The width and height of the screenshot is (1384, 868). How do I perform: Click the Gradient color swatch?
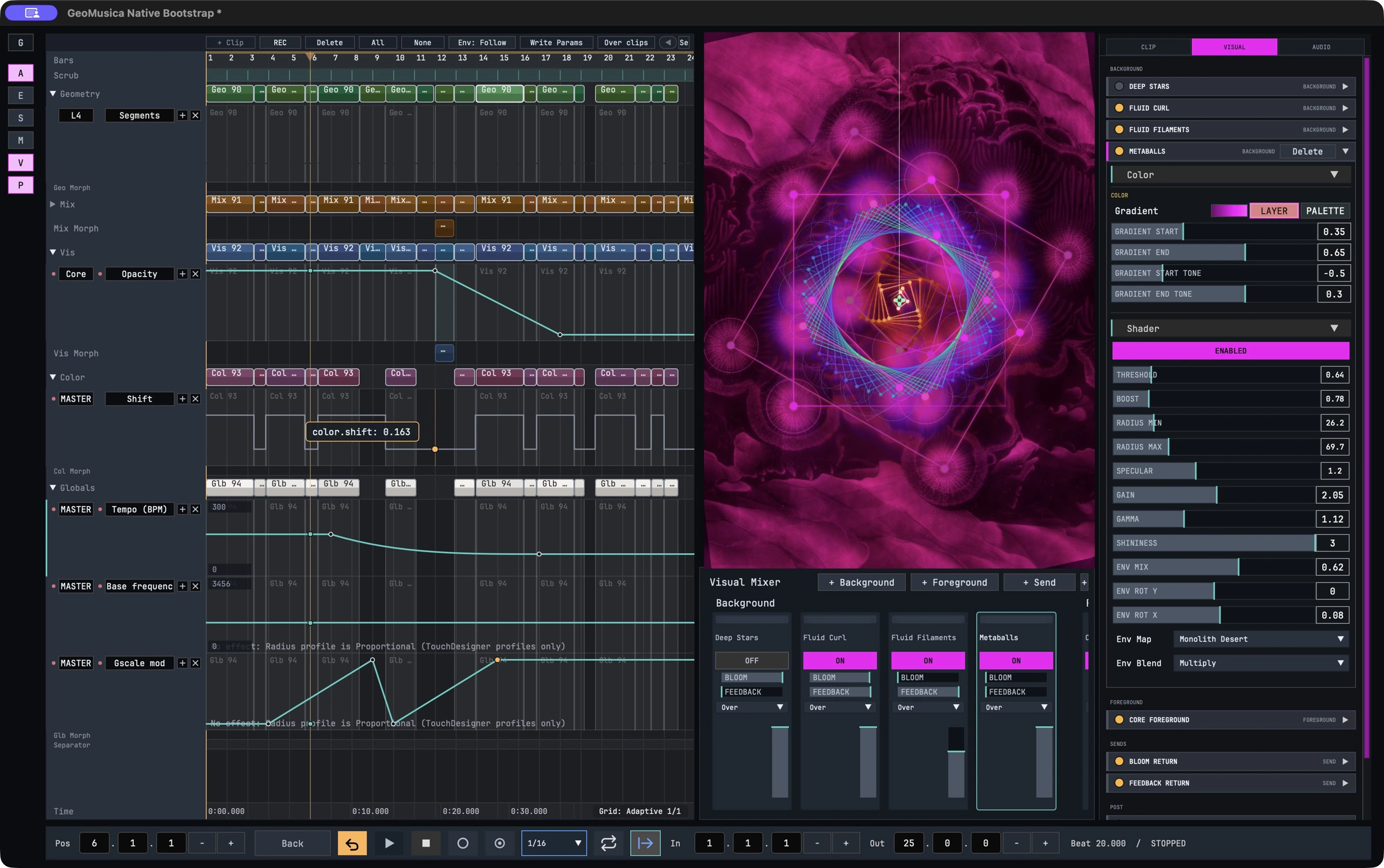[x=1228, y=211]
